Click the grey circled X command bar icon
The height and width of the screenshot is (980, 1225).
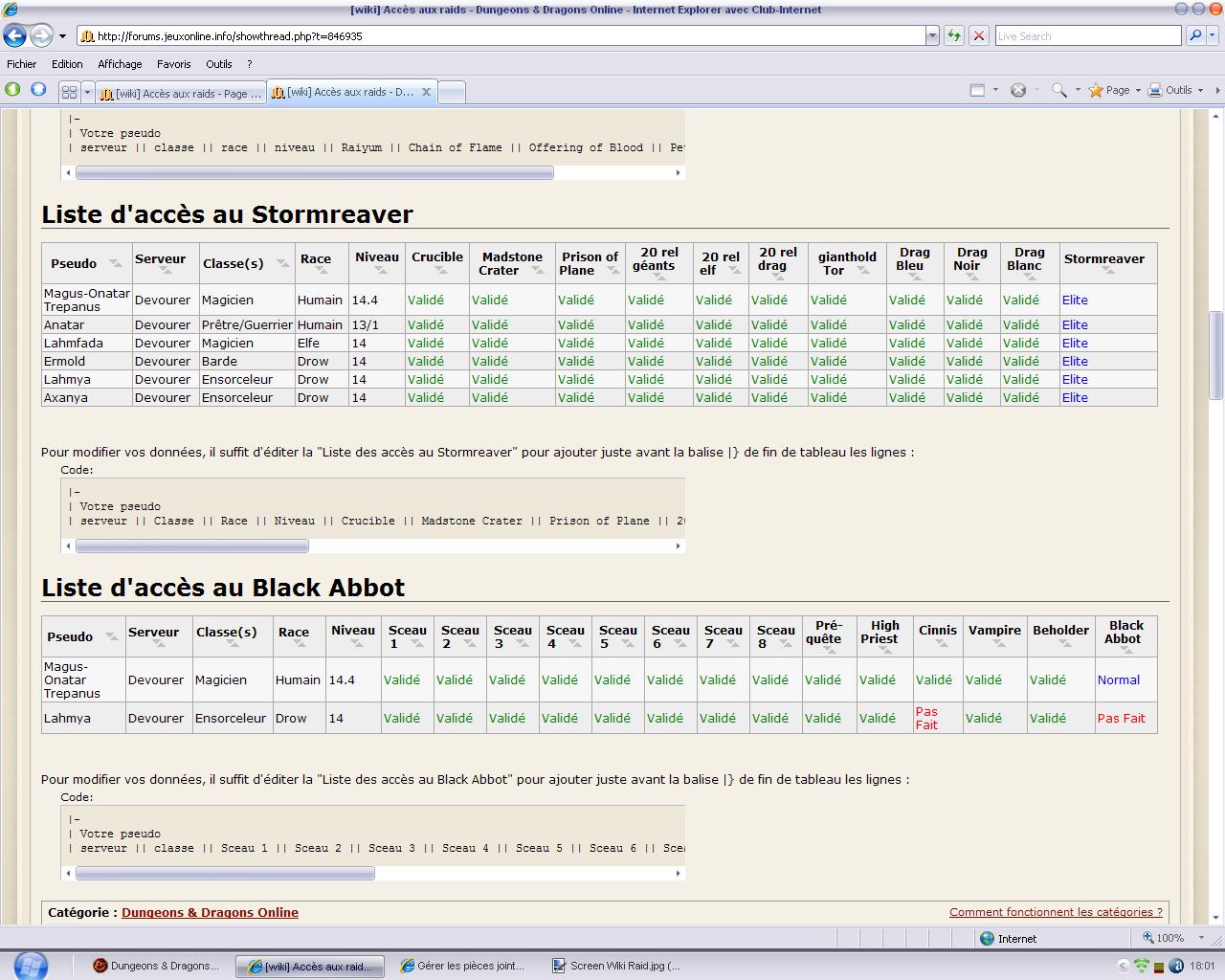1018,90
